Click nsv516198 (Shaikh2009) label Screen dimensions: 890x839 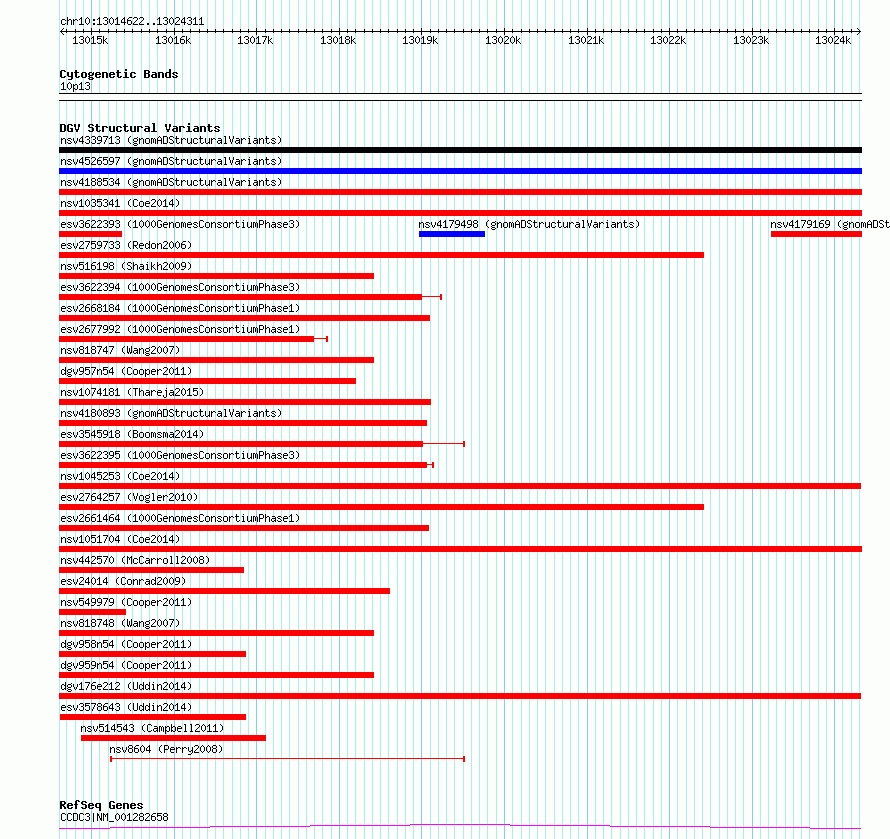tap(126, 266)
